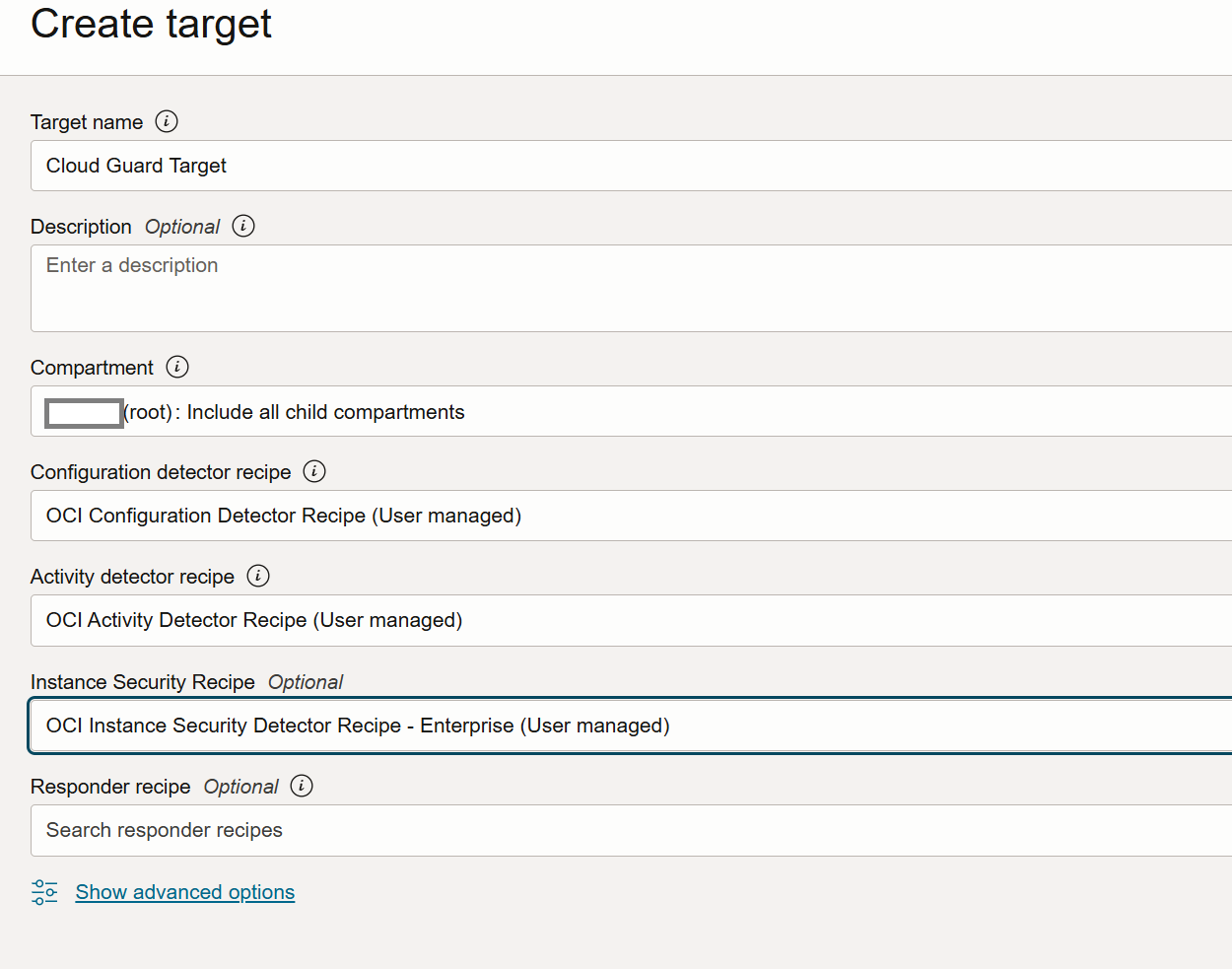Click the Search responder recipes field

[x=631, y=830]
